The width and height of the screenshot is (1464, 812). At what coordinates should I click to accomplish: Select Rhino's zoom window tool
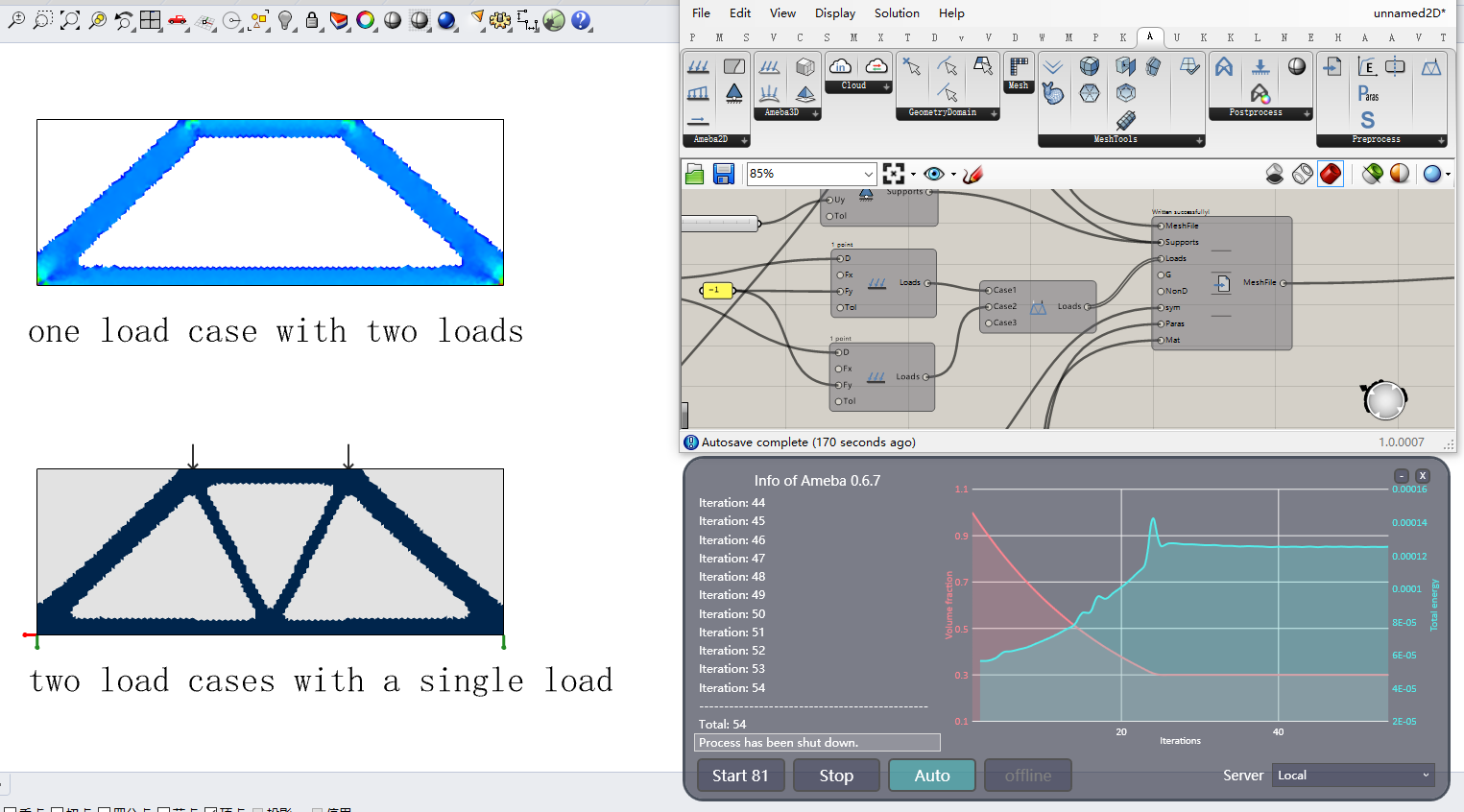pyautogui.click(x=43, y=19)
